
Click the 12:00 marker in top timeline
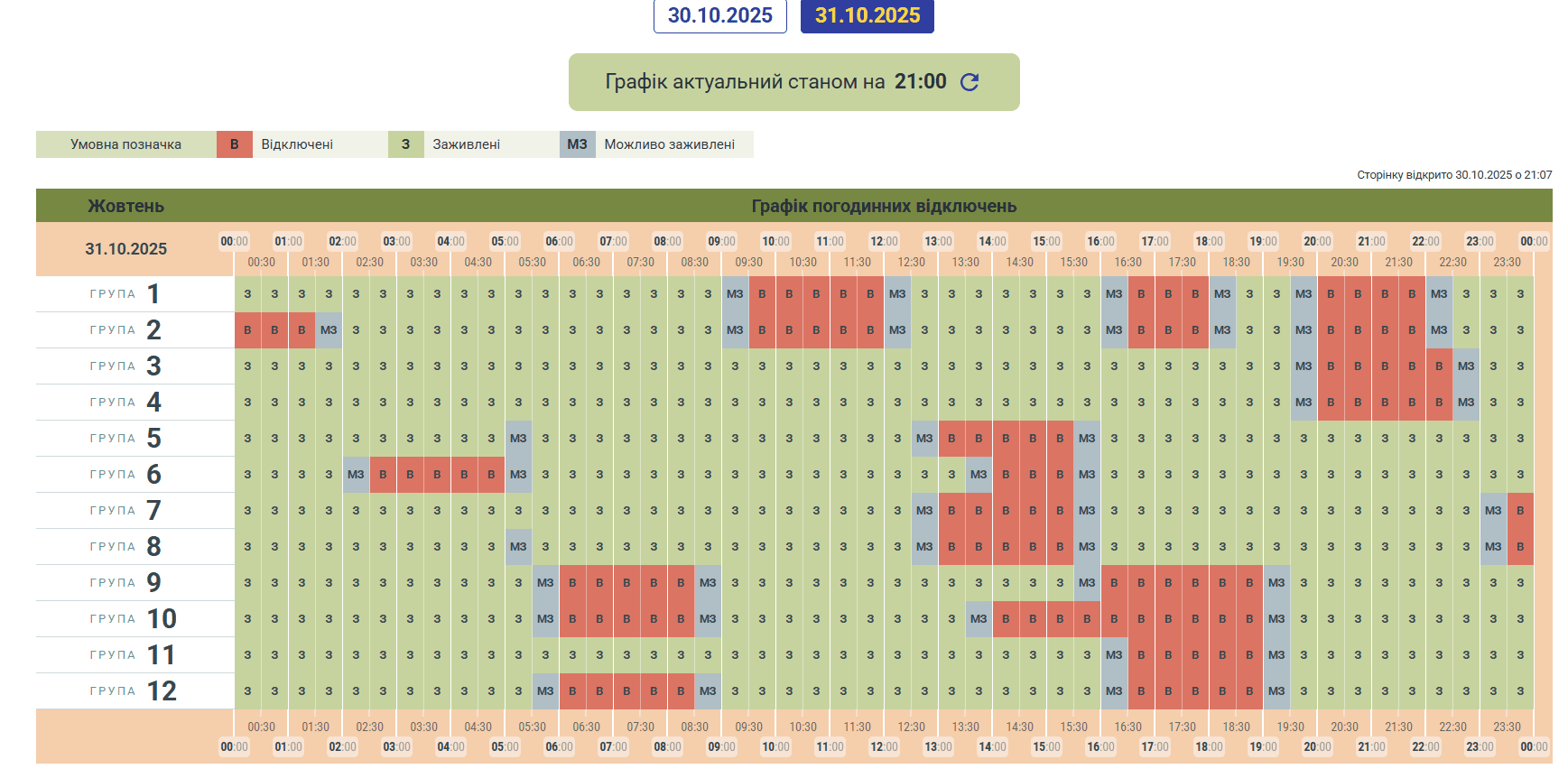point(884,241)
